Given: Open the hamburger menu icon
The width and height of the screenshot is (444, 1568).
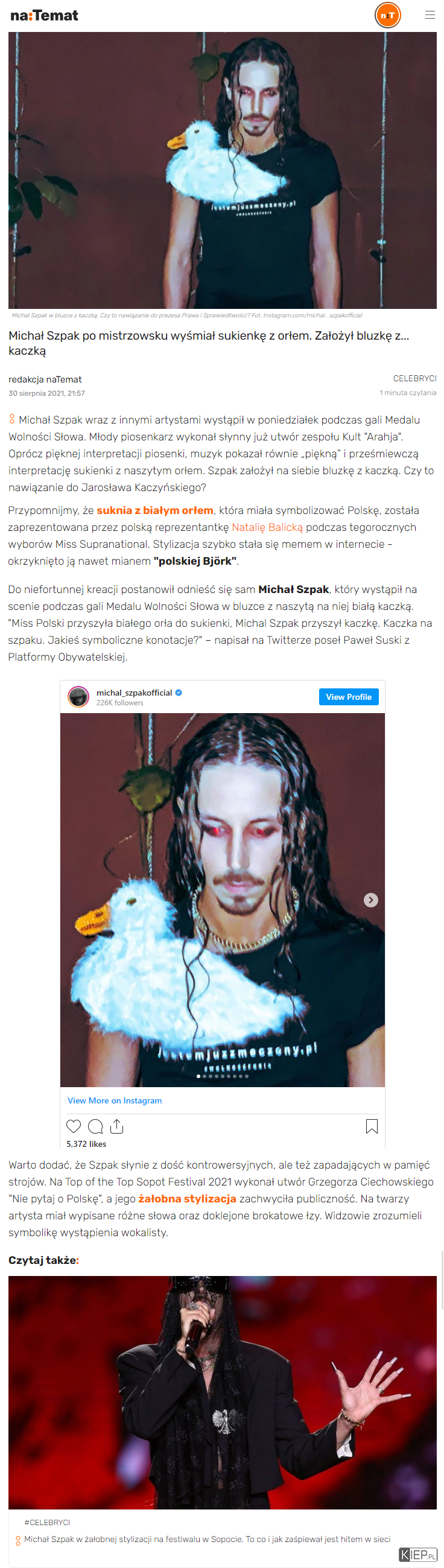Looking at the screenshot, I should [x=430, y=15].
